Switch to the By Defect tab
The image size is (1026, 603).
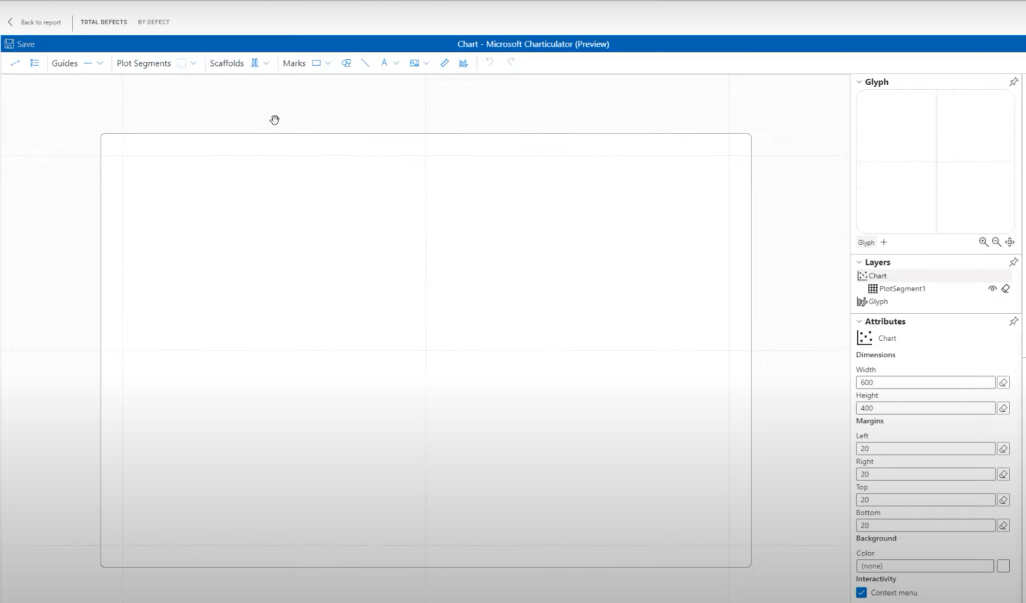pyautogui.click(x=153, y=22)
